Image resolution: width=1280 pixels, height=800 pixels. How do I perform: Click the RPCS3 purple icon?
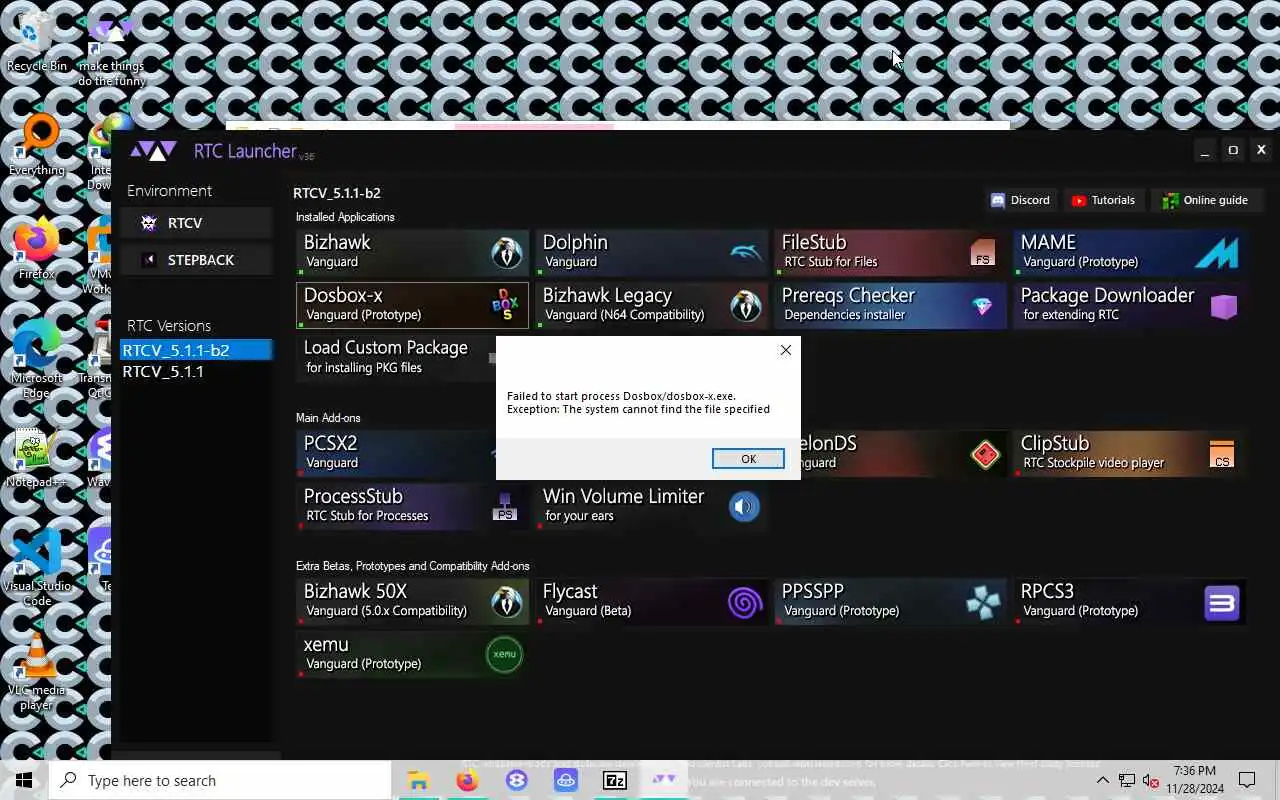coord(1222,602)
